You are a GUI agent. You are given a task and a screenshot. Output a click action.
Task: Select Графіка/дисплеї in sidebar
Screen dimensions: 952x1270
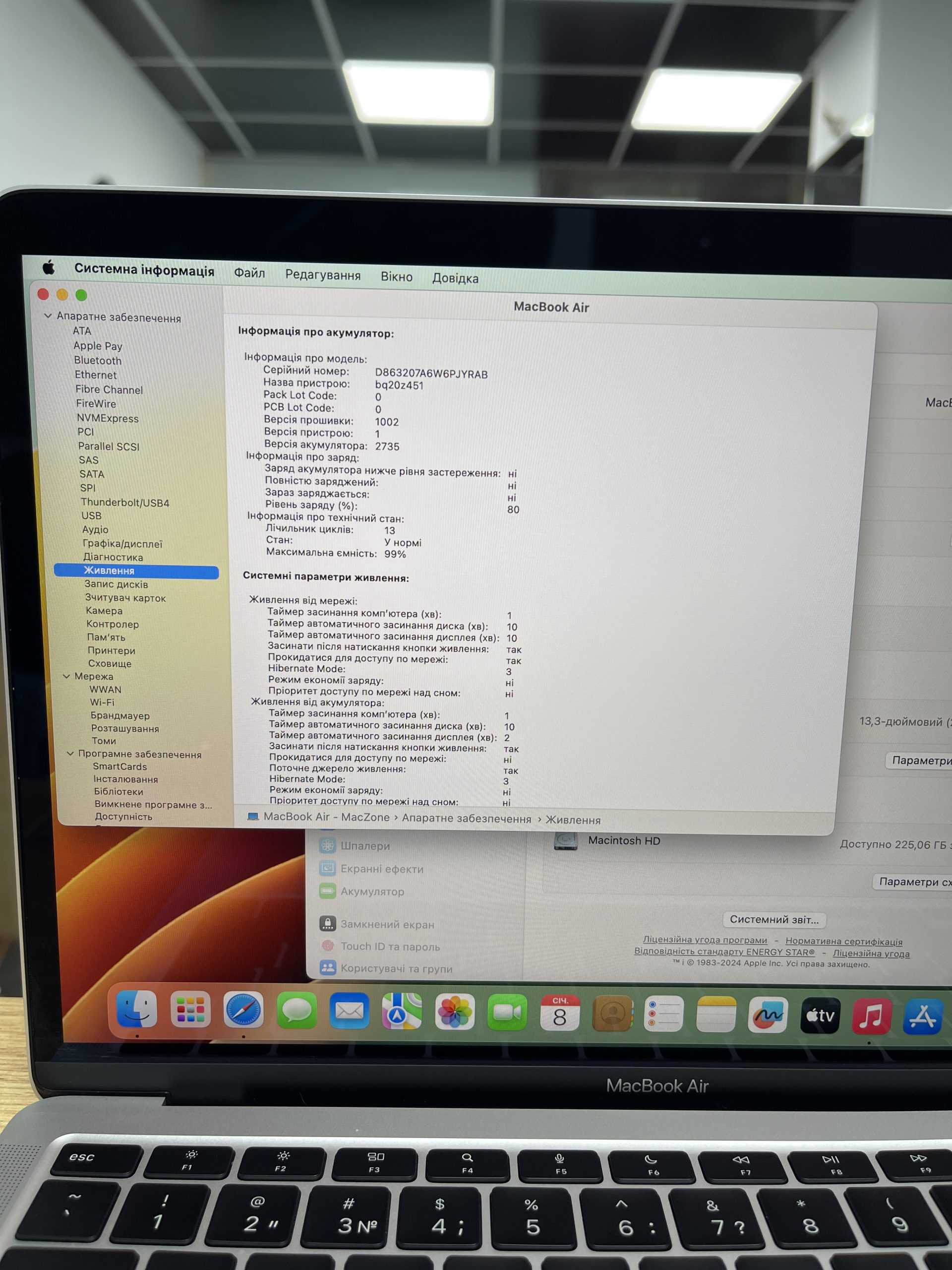[122, 543]
